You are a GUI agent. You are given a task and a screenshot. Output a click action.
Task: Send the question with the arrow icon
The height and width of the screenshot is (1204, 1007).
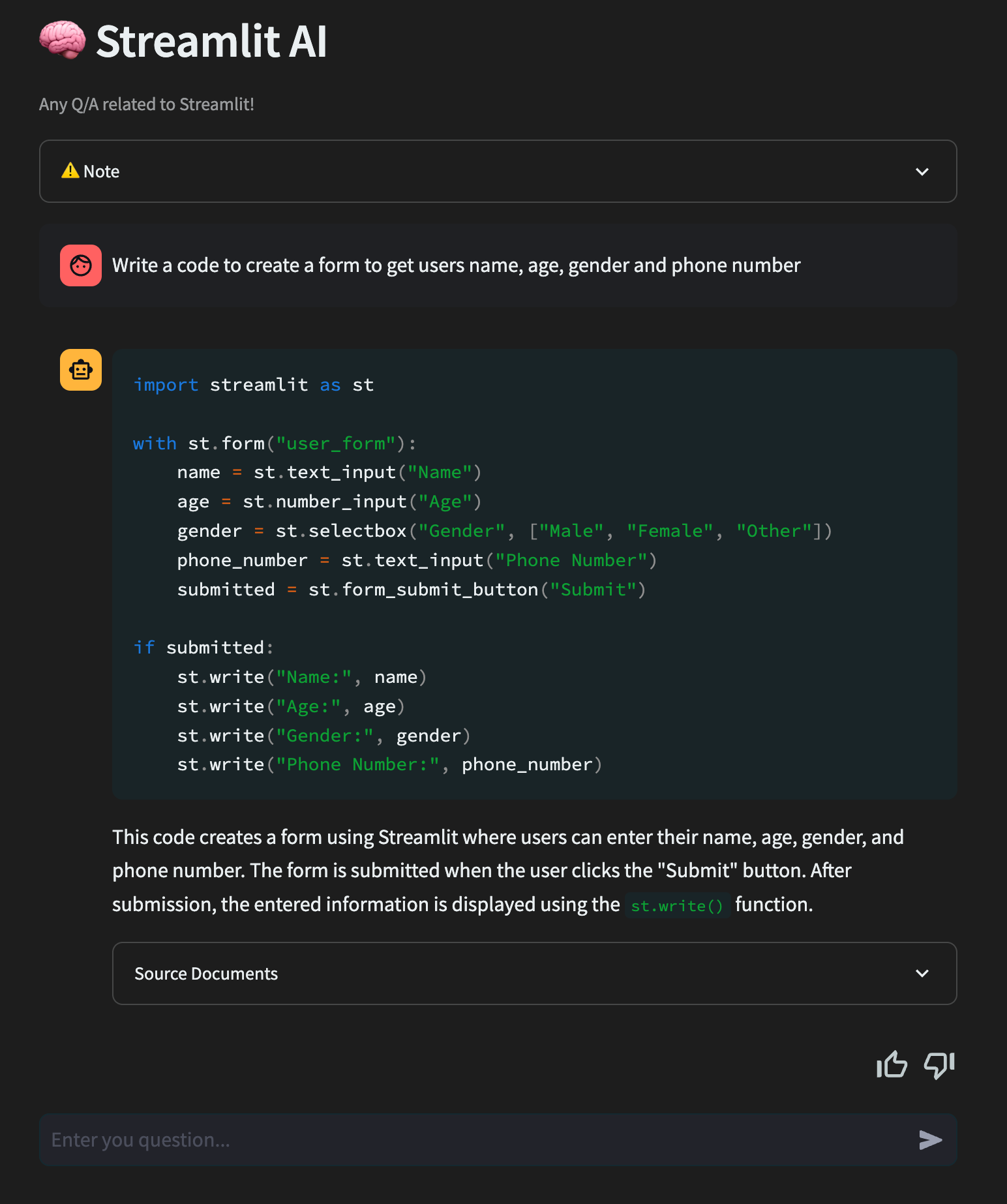[x=930, y=1140]
